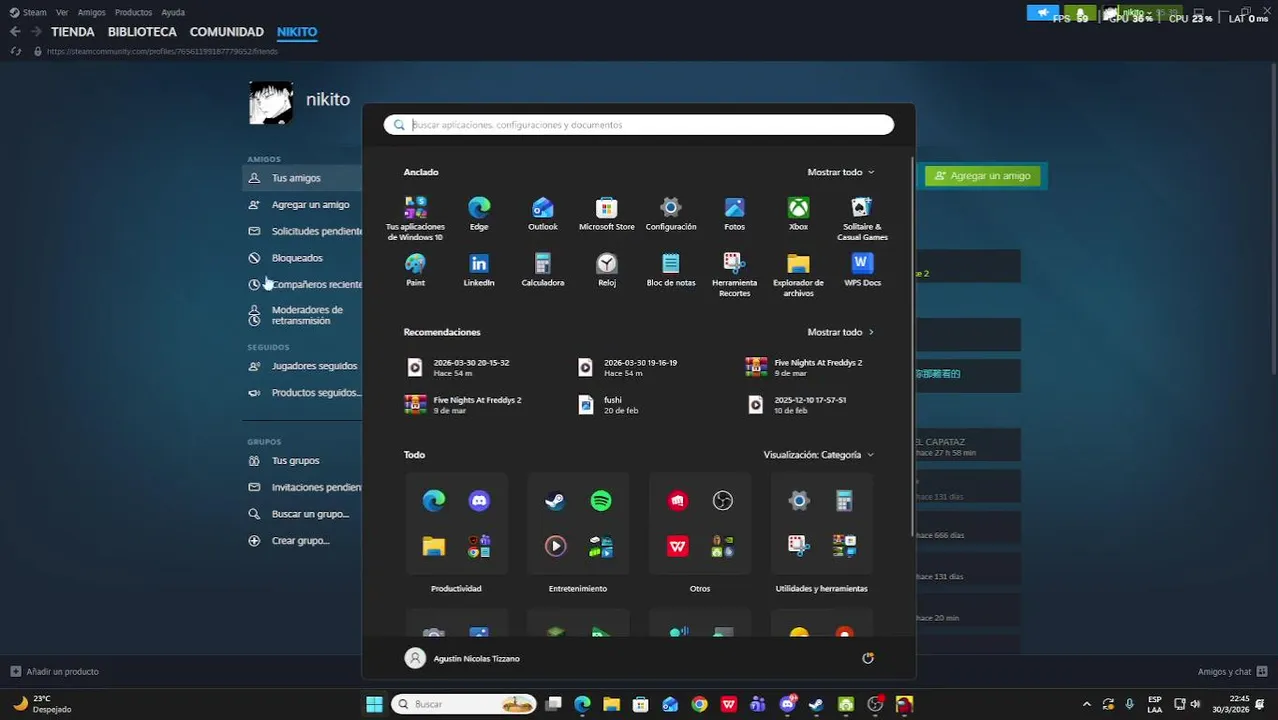Viewport: 1278px width, 720px height.
Task: Open the Steam Amigos menu
Action: click(x=91, y=12)
